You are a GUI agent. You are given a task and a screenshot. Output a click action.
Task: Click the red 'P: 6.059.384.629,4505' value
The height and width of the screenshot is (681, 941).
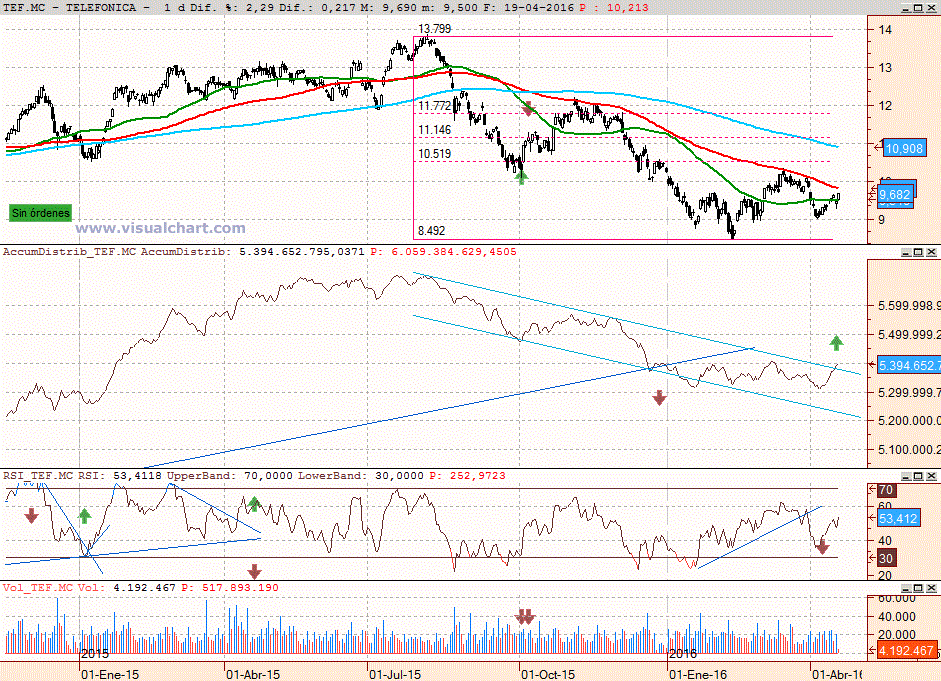coord(443,252)
